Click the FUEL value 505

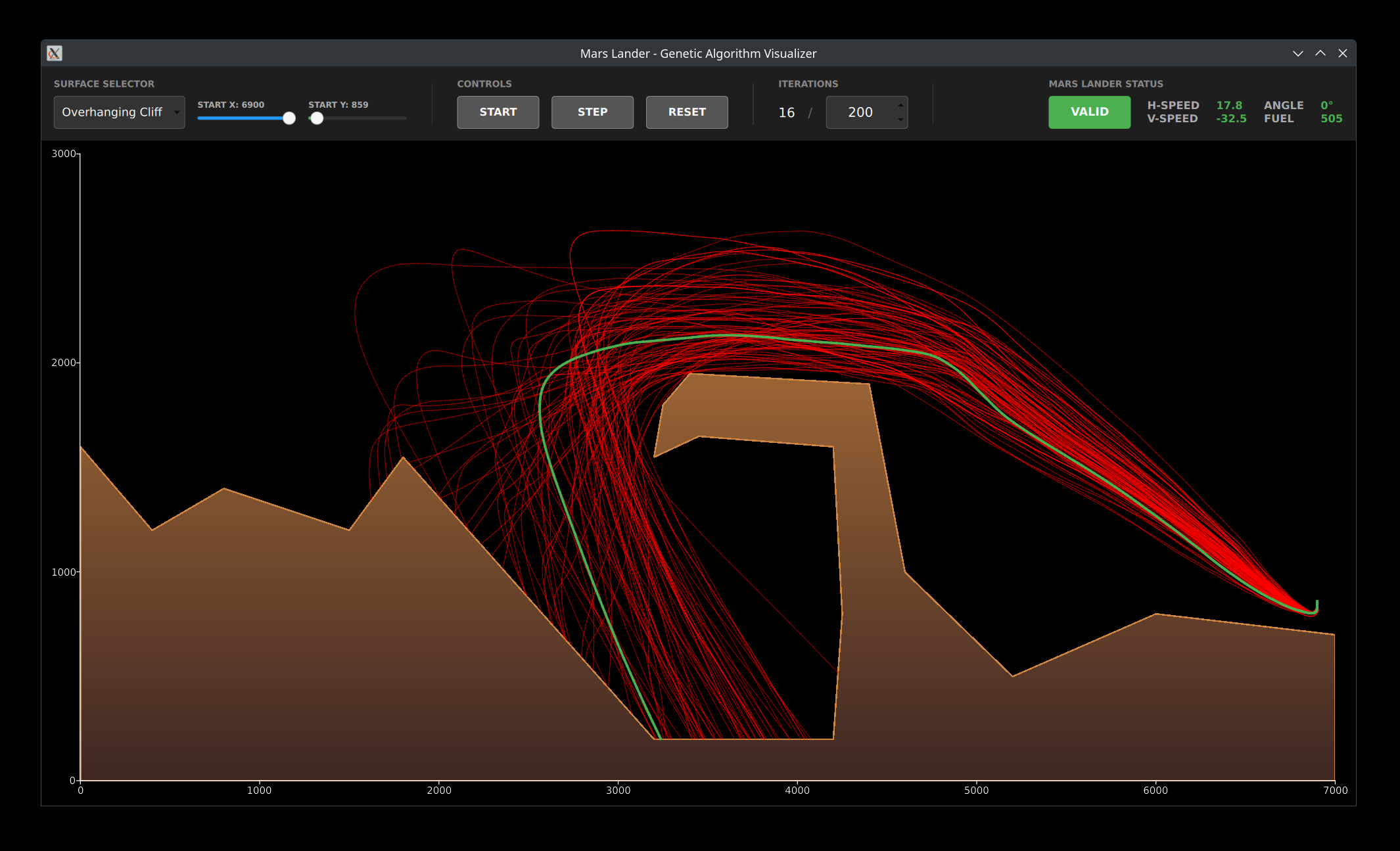click(x=1331, y=118)
